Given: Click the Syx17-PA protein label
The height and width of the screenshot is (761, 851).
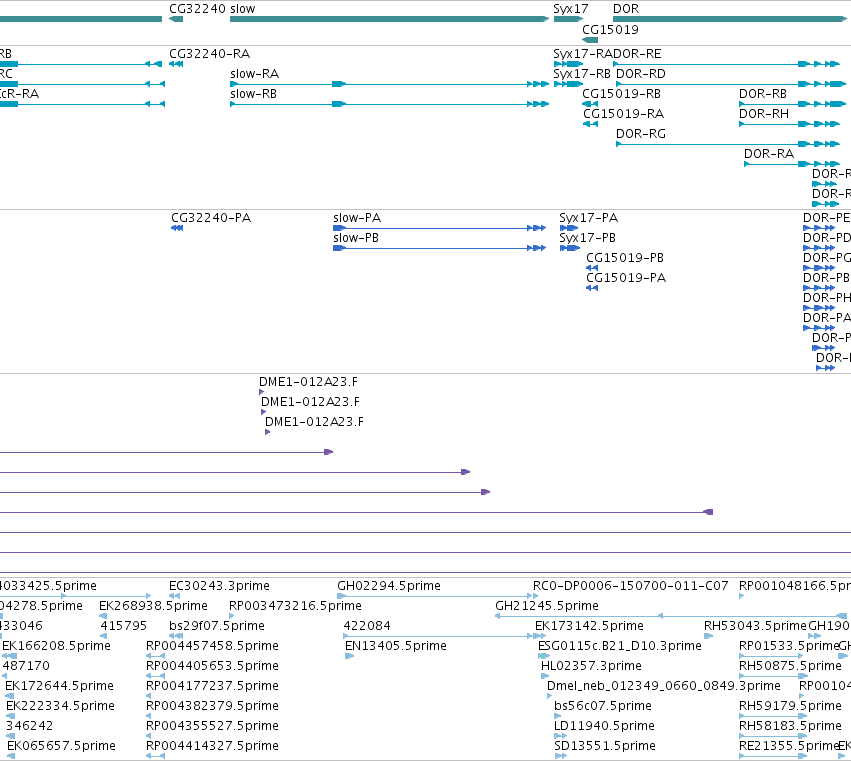Looking at the screenshot, I should point(588,218).
